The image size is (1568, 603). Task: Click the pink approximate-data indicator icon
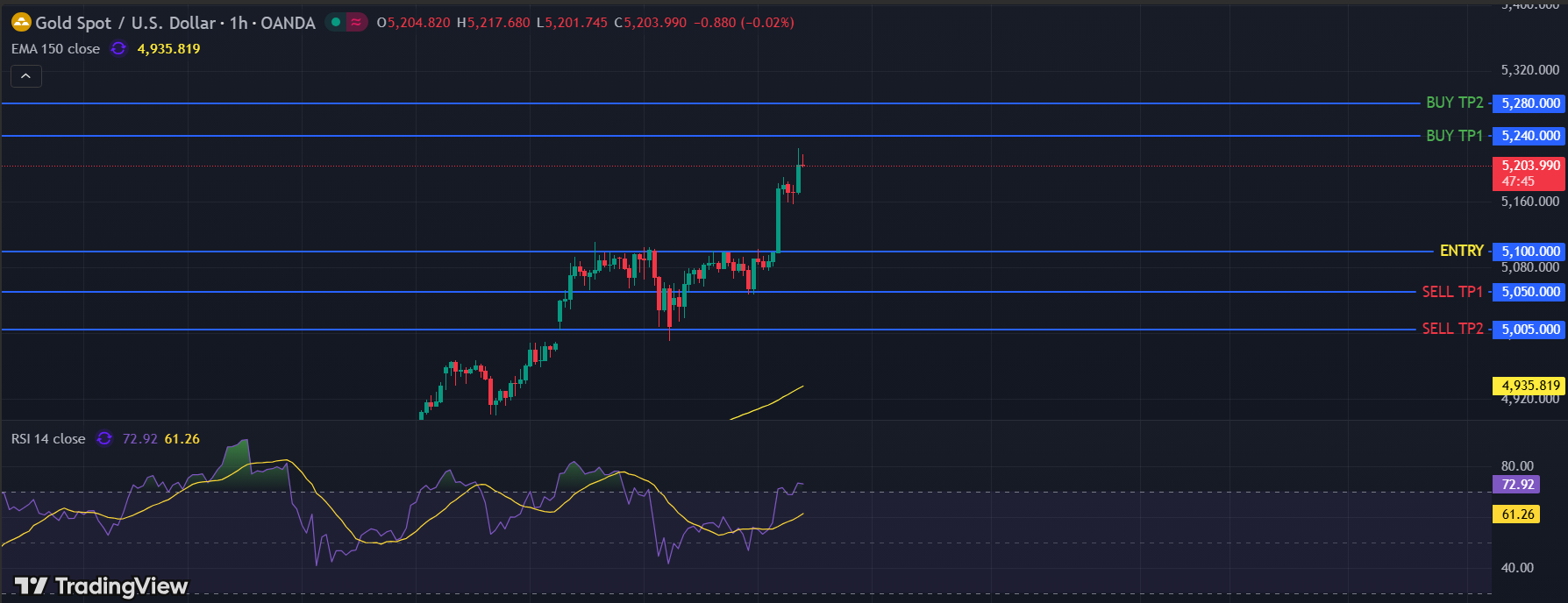(356, 22)
